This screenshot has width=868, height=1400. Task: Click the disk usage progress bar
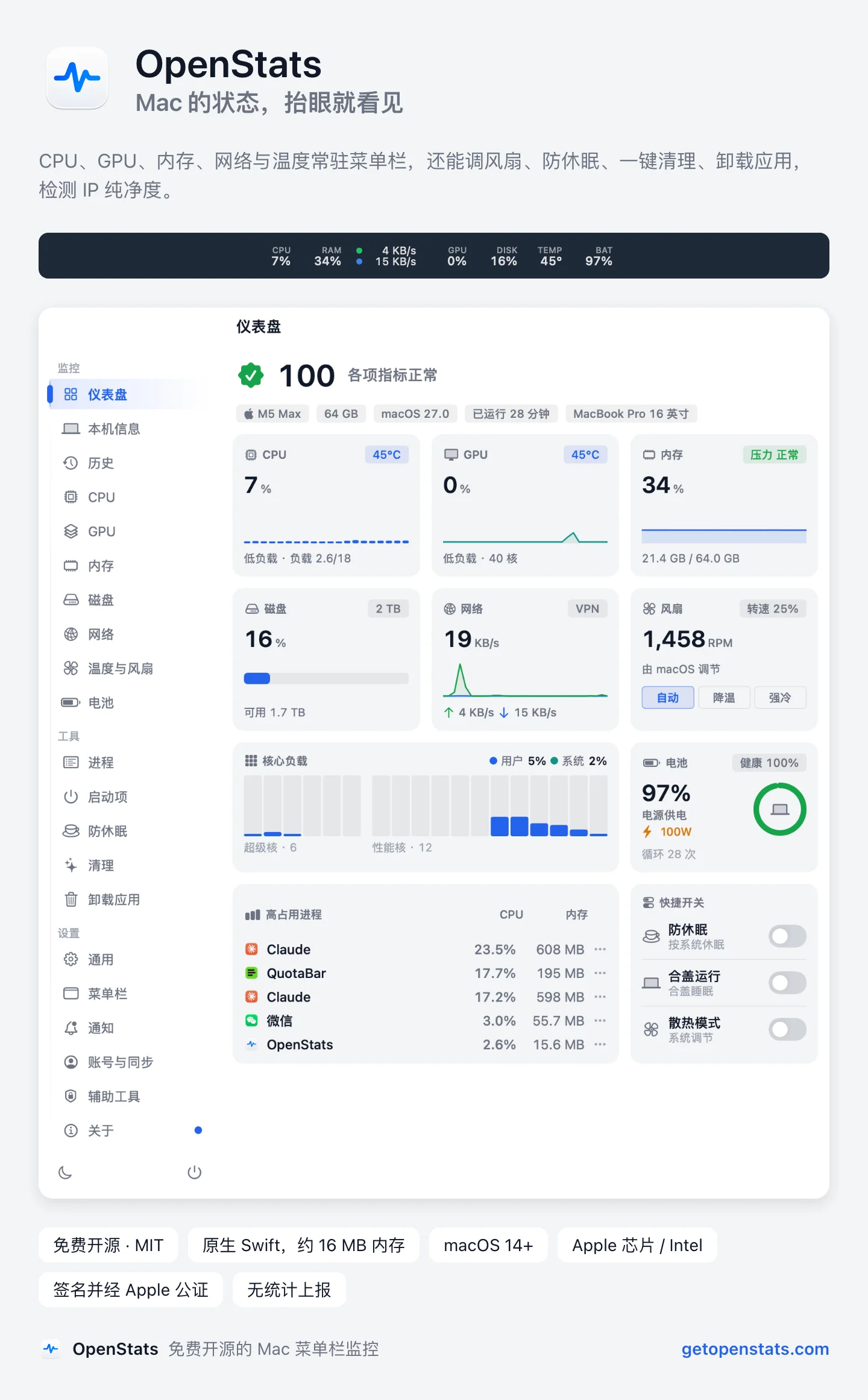pos(326,678)
